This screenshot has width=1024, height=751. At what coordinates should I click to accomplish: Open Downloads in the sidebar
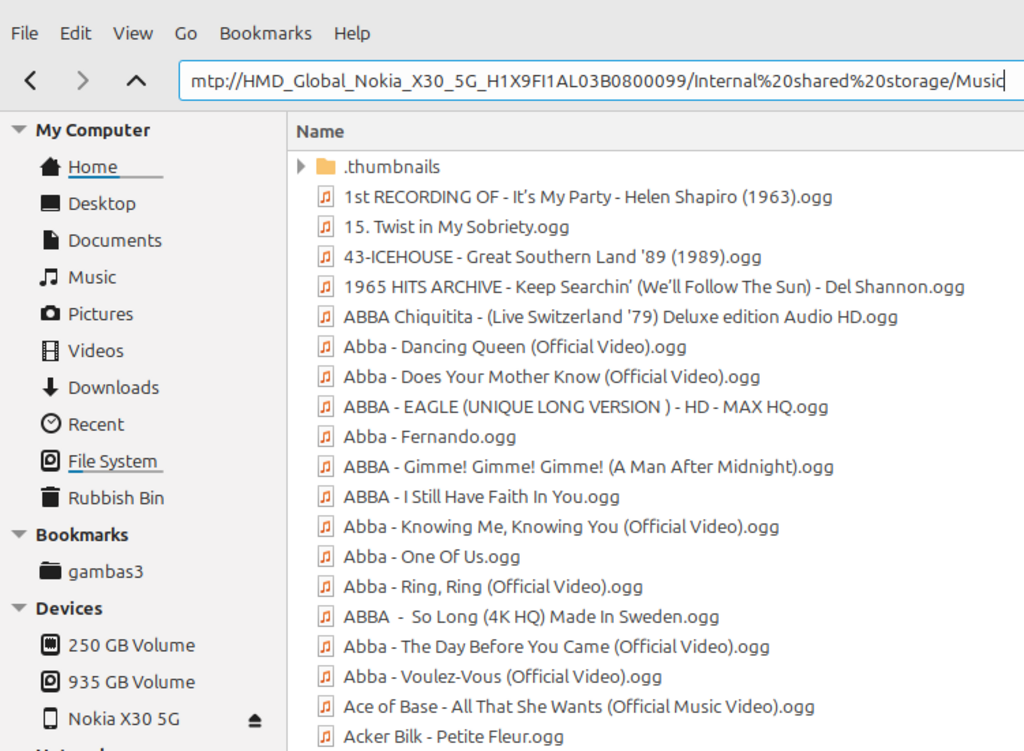click(114, 387)
